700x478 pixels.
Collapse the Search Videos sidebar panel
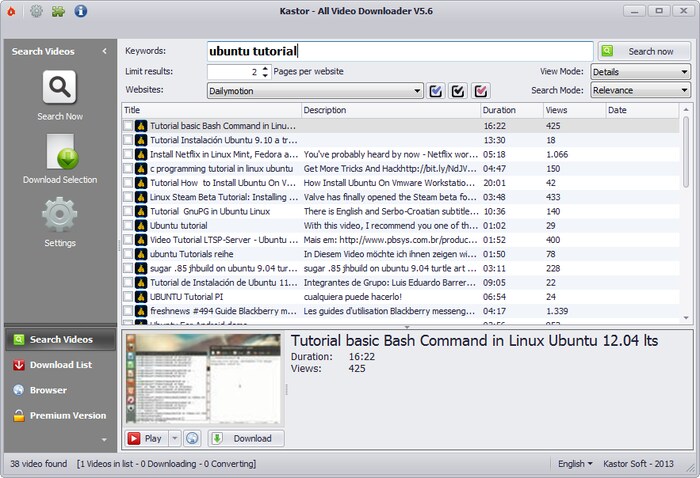(104, 51)
